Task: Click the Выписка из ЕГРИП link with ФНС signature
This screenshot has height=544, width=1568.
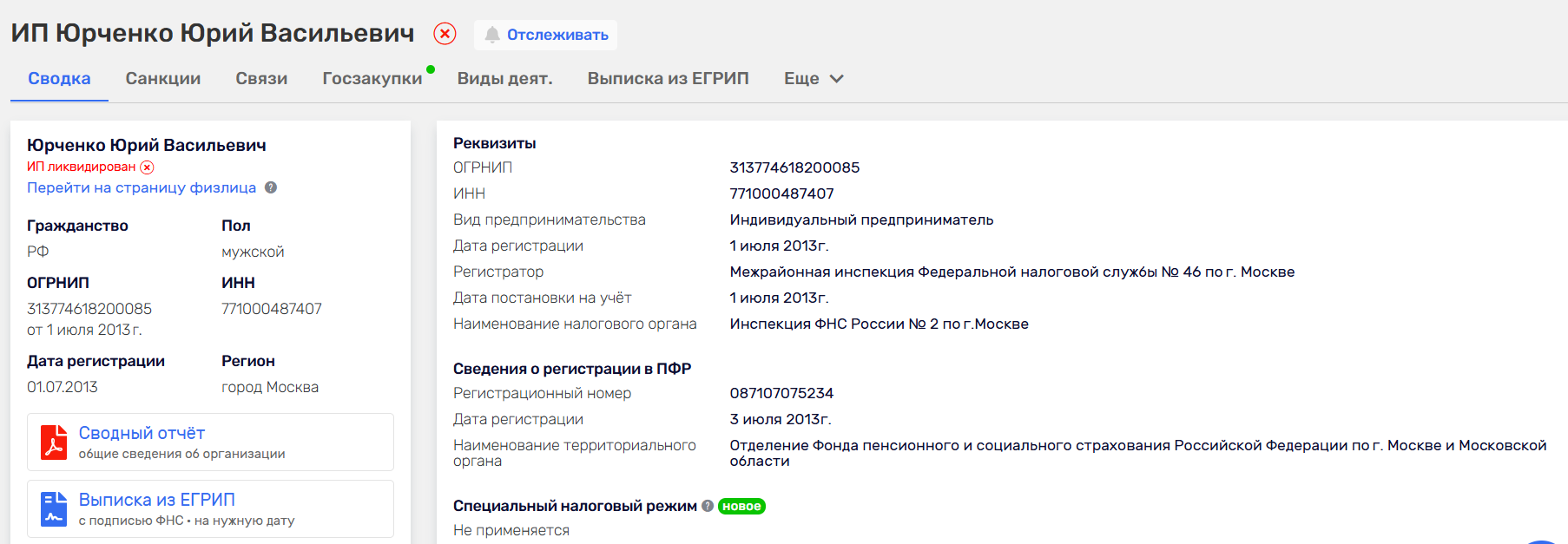Action: [157, 500]
